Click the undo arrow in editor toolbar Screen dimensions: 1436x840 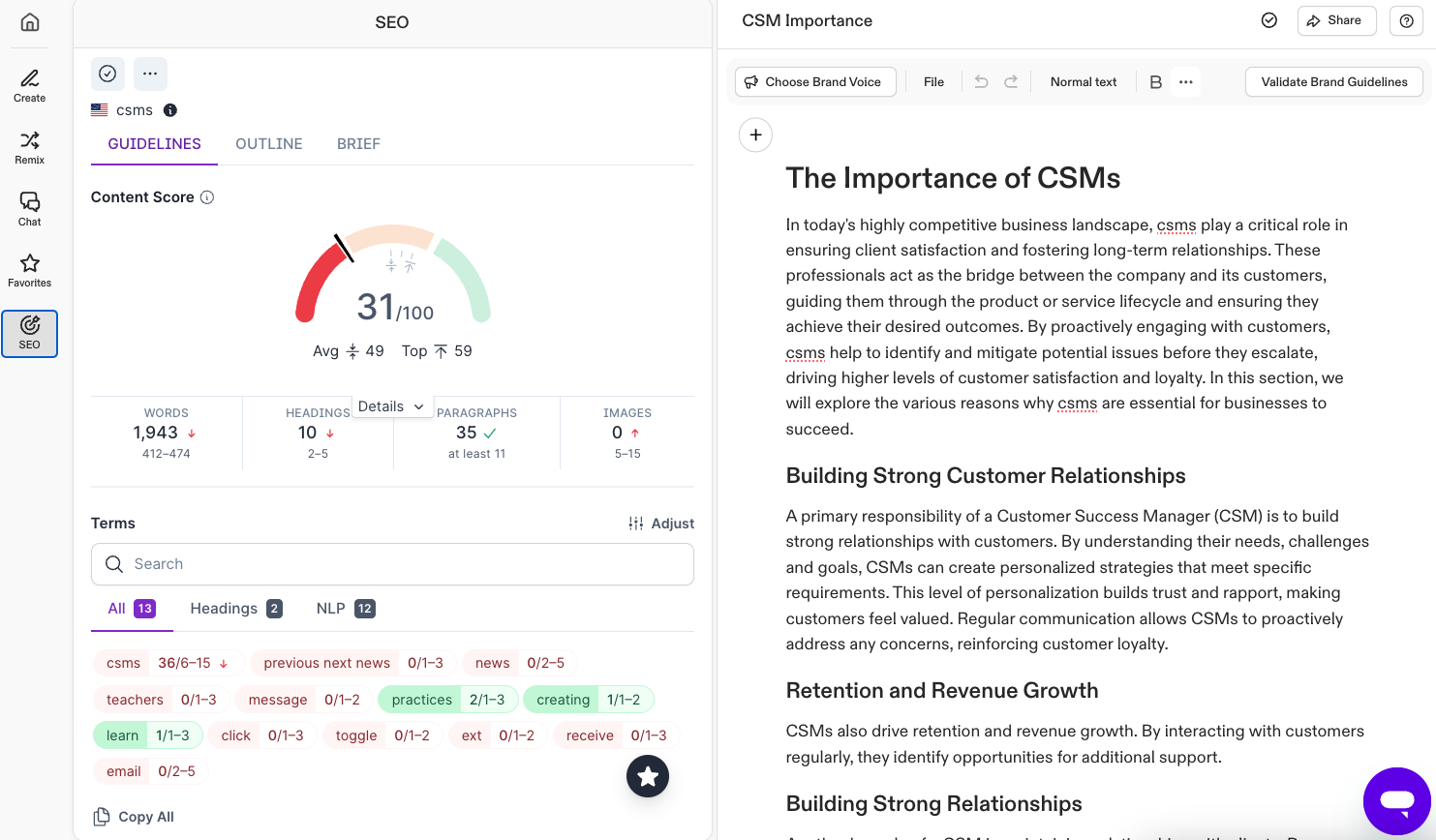[981, 82]
